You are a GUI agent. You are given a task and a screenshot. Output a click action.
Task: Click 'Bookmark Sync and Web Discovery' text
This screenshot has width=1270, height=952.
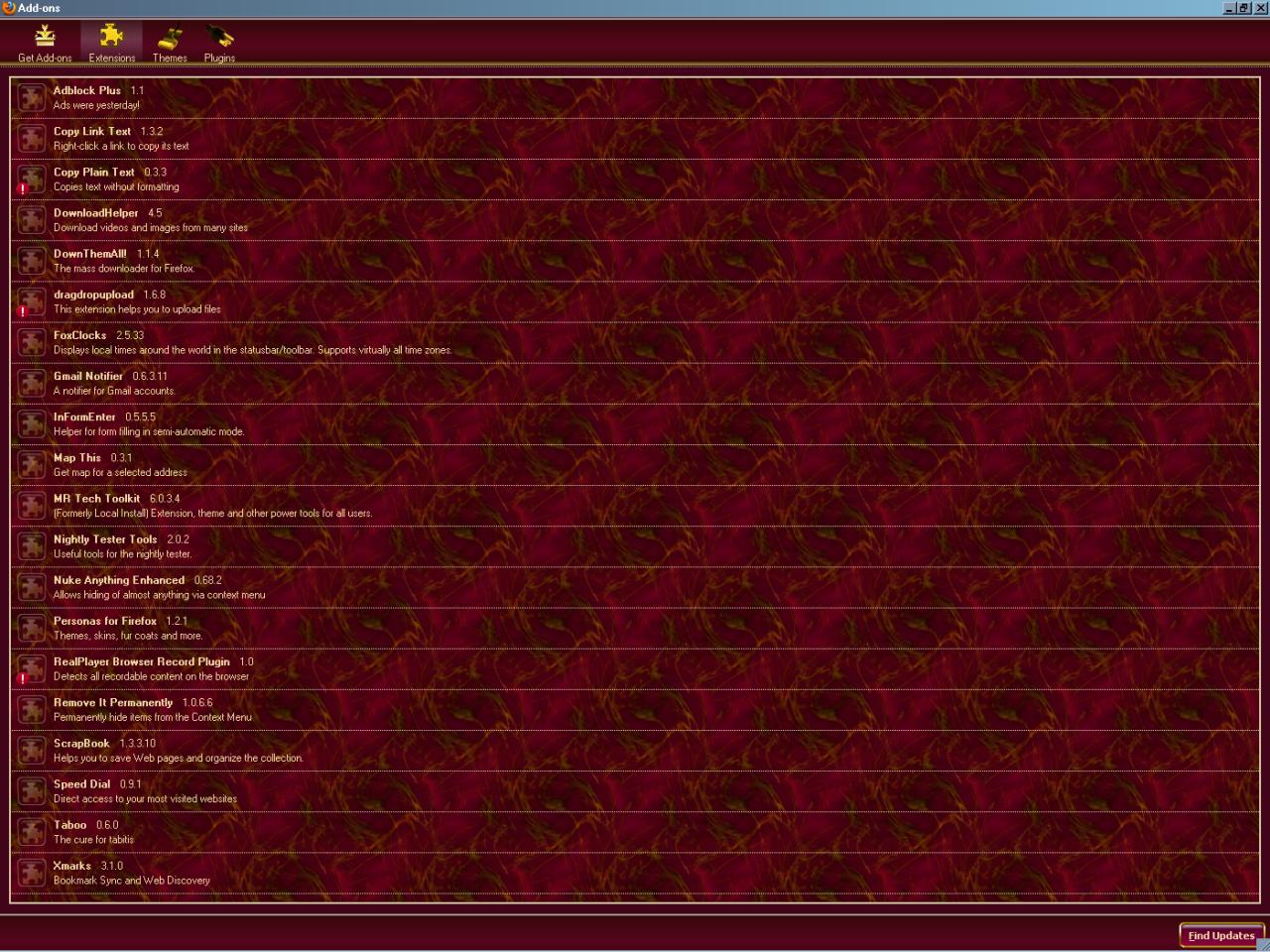pyautogui.click(x=132, y=880)
